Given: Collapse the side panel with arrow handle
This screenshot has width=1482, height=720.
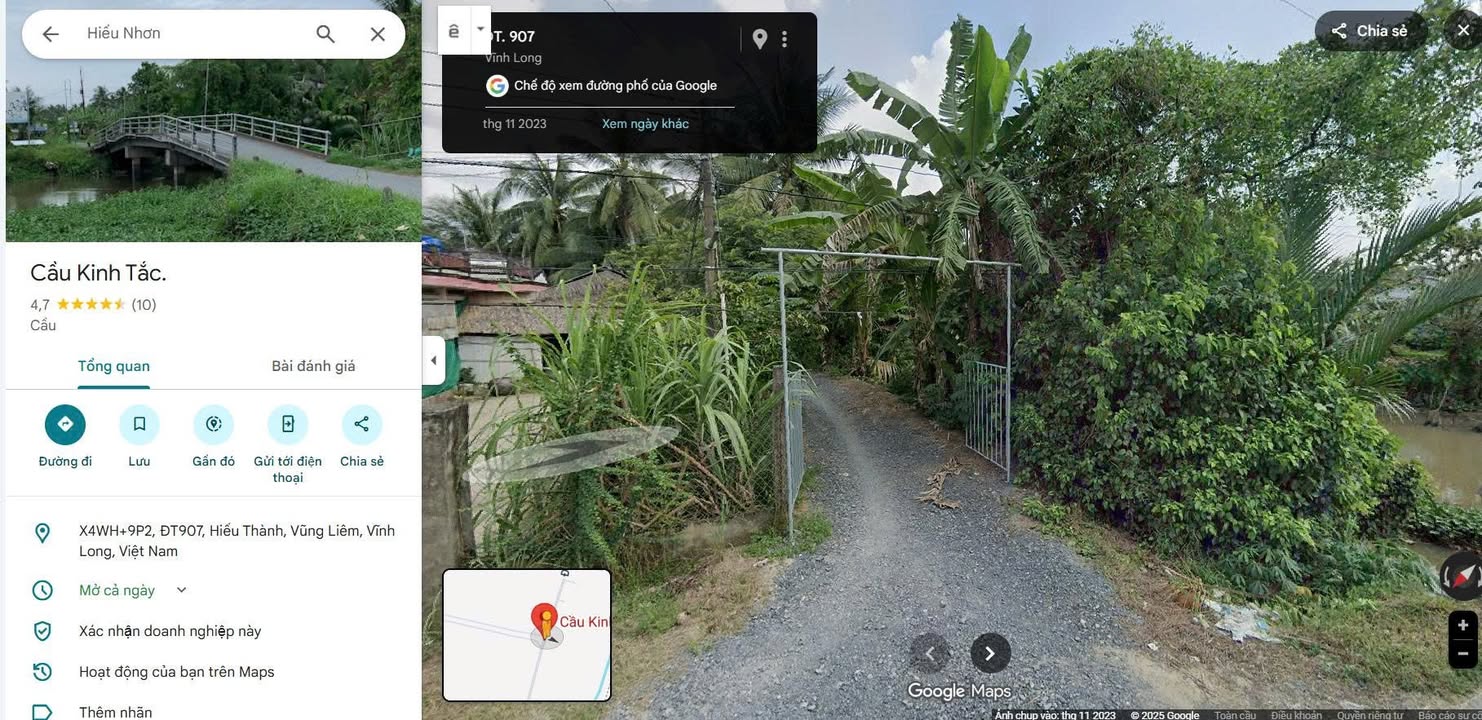Looking at the screenshot, I should coord(433,361).
